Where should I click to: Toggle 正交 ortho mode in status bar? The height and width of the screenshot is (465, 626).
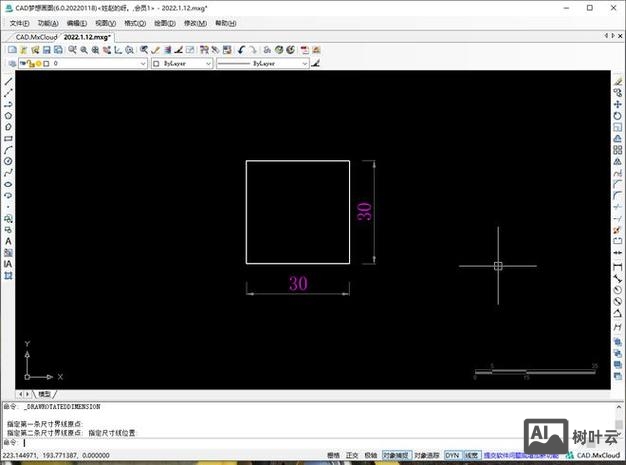pyautogui.click(x=352, y=455)
